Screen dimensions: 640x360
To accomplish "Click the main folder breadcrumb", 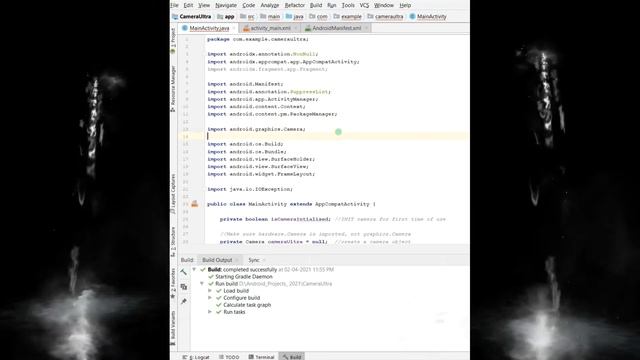I will point(270,17).
